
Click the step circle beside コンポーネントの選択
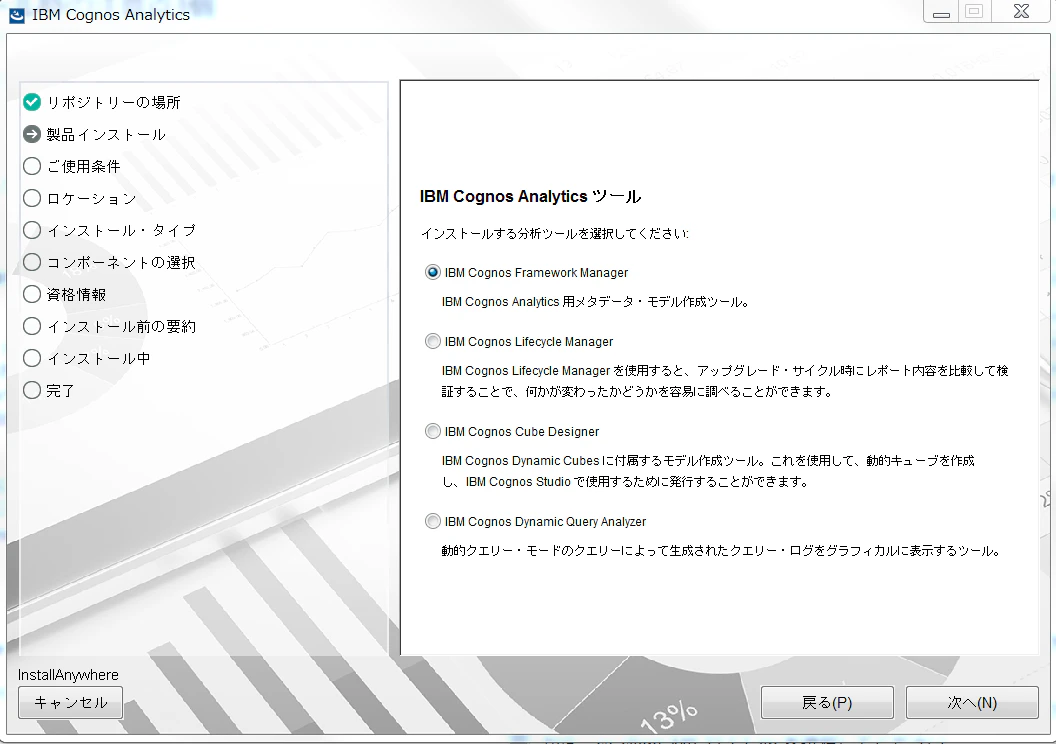pyautogui.click(x=32, y=263)
